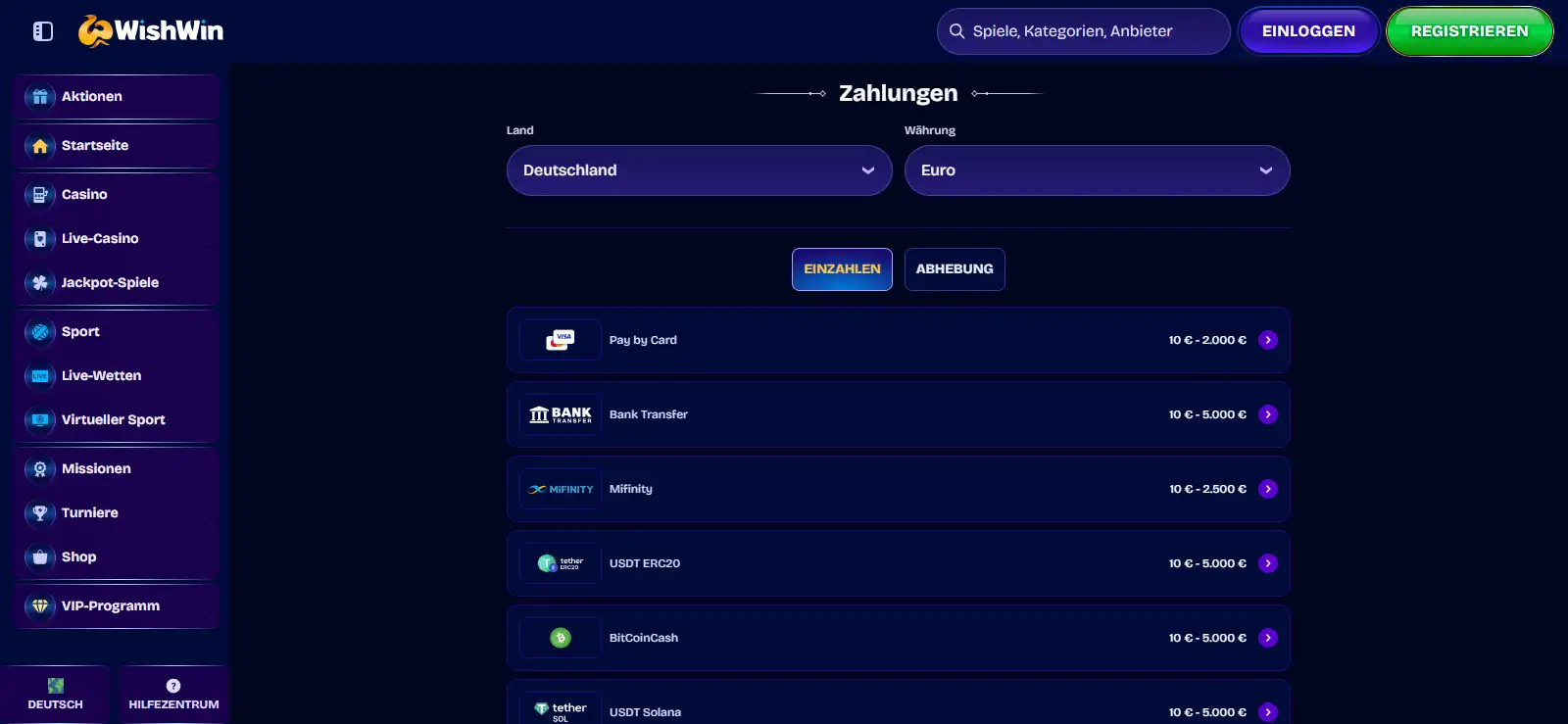
Task: Click the Pay by Card logo
Action: [561, 340]
